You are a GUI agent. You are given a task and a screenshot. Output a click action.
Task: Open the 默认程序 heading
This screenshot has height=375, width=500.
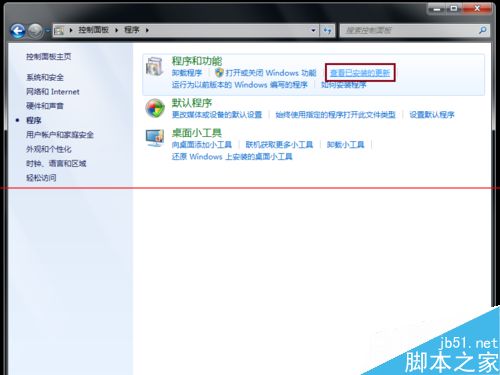coord(192,103)
